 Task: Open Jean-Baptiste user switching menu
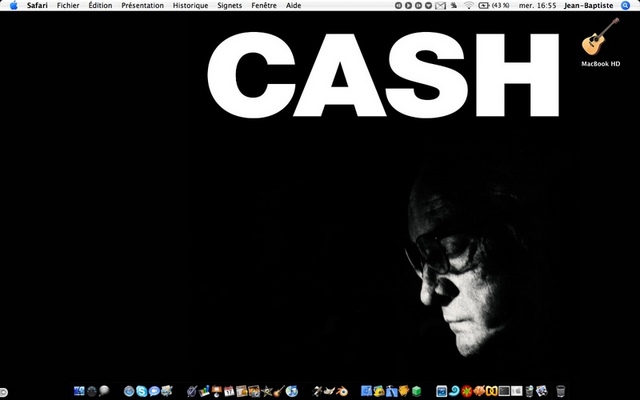[x=588, y=5]
